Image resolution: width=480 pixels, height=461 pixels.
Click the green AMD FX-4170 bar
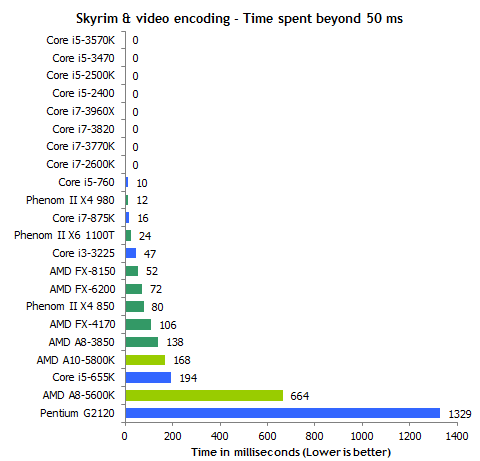click(x=138, y=324)
